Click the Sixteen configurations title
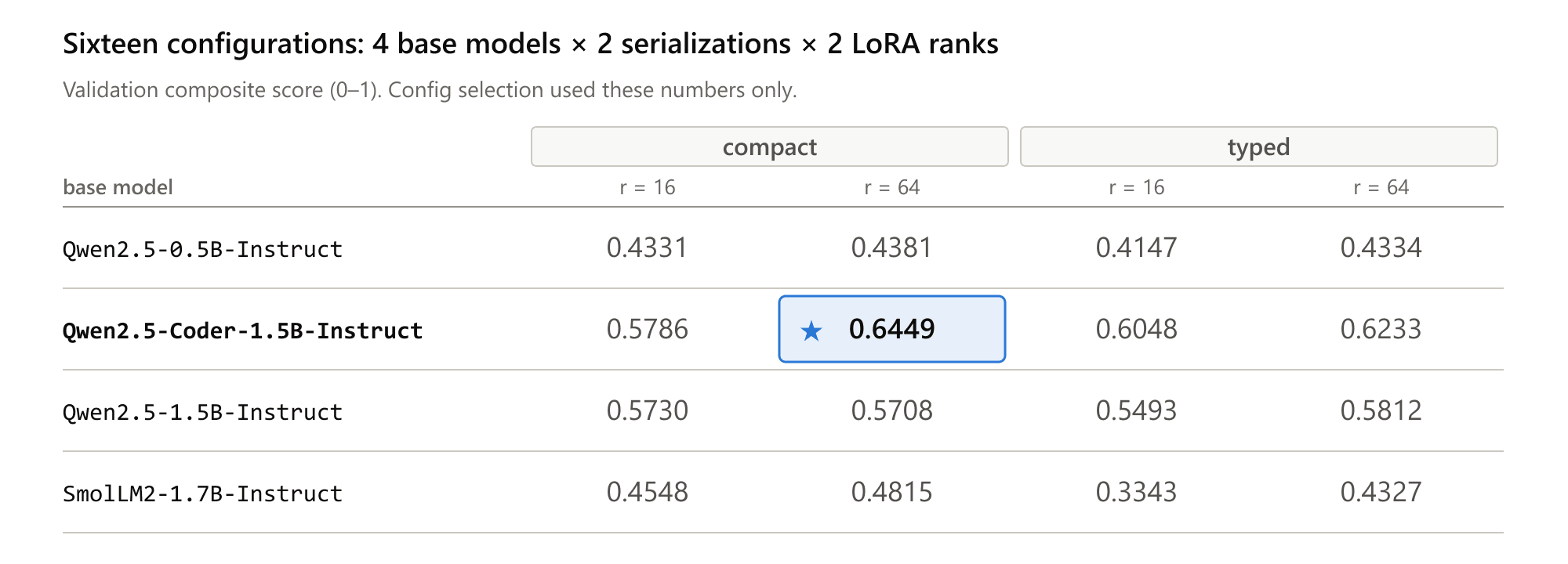This screenshot has height=564, width=1568. click(x=531, y=44)
